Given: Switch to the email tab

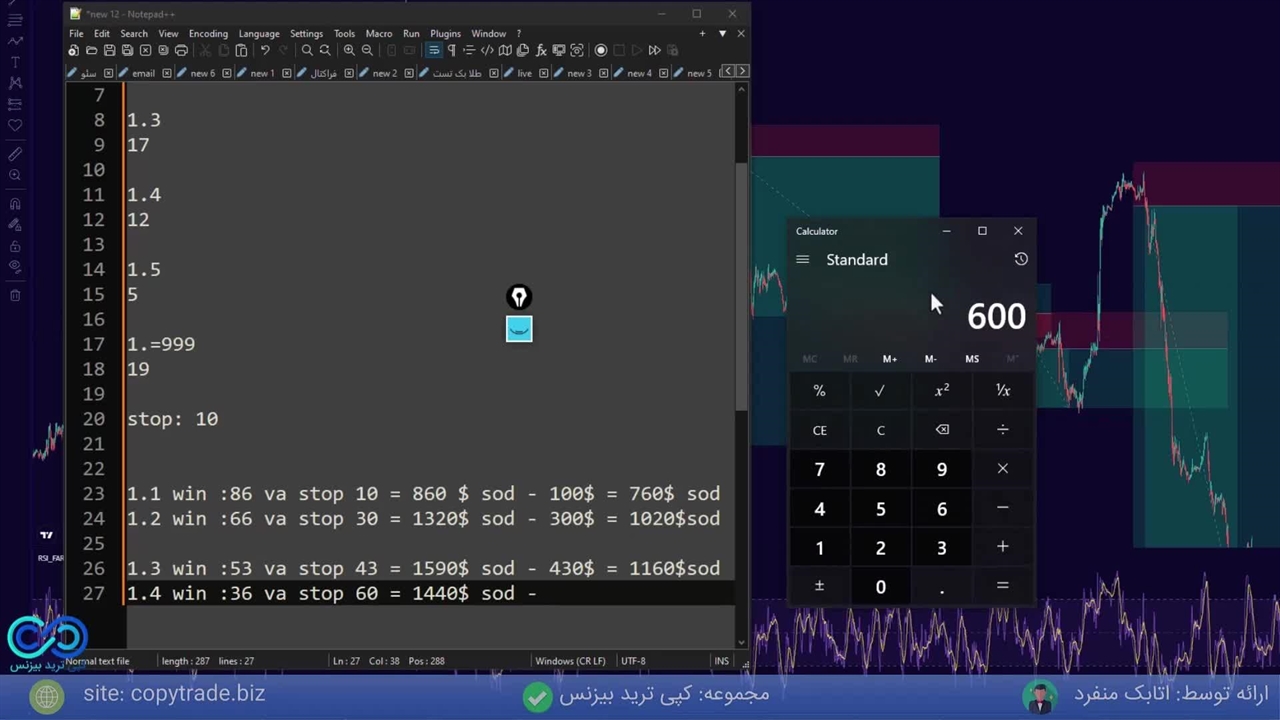Looking at the screenshot, I should click(143, 73).
